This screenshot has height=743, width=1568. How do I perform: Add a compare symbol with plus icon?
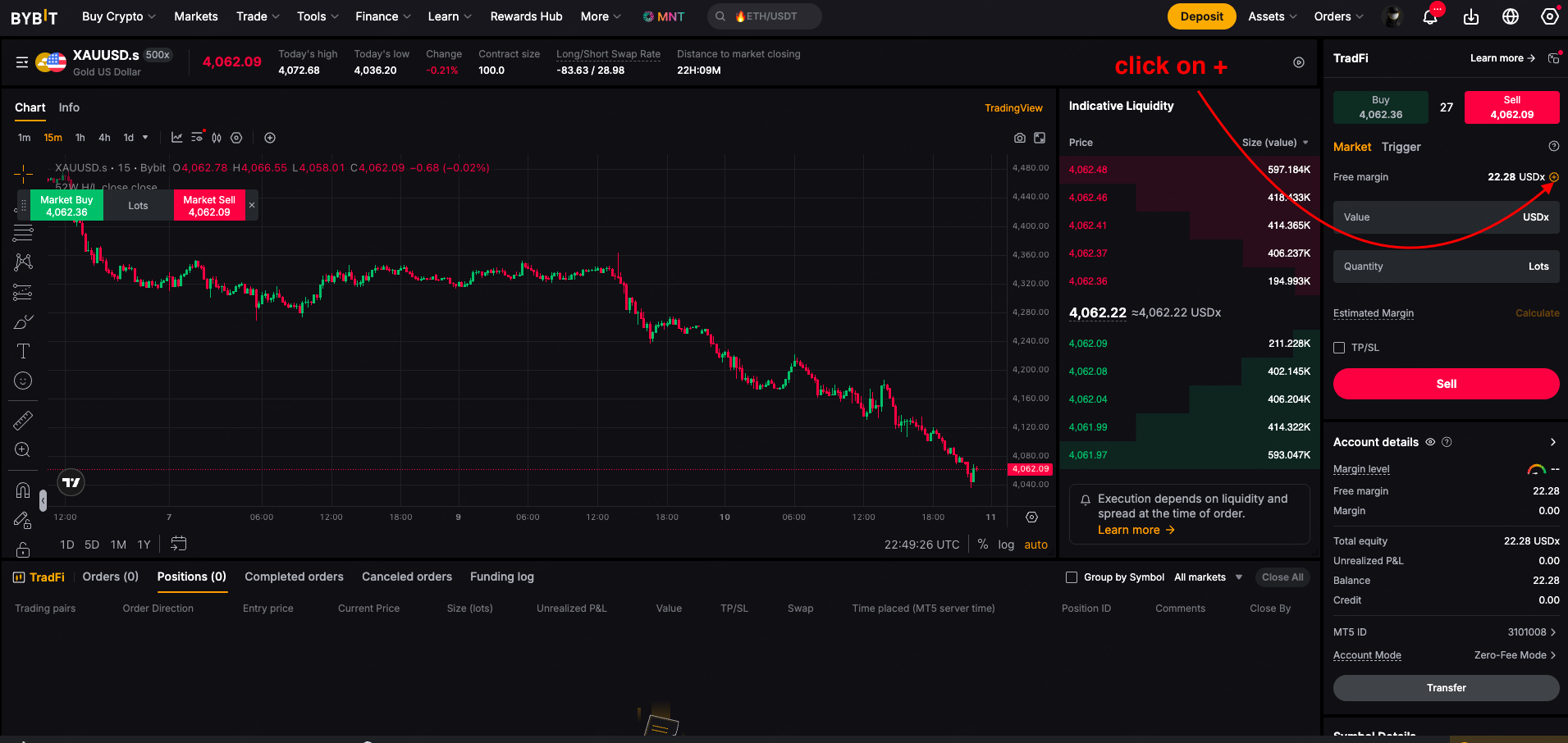270,138
